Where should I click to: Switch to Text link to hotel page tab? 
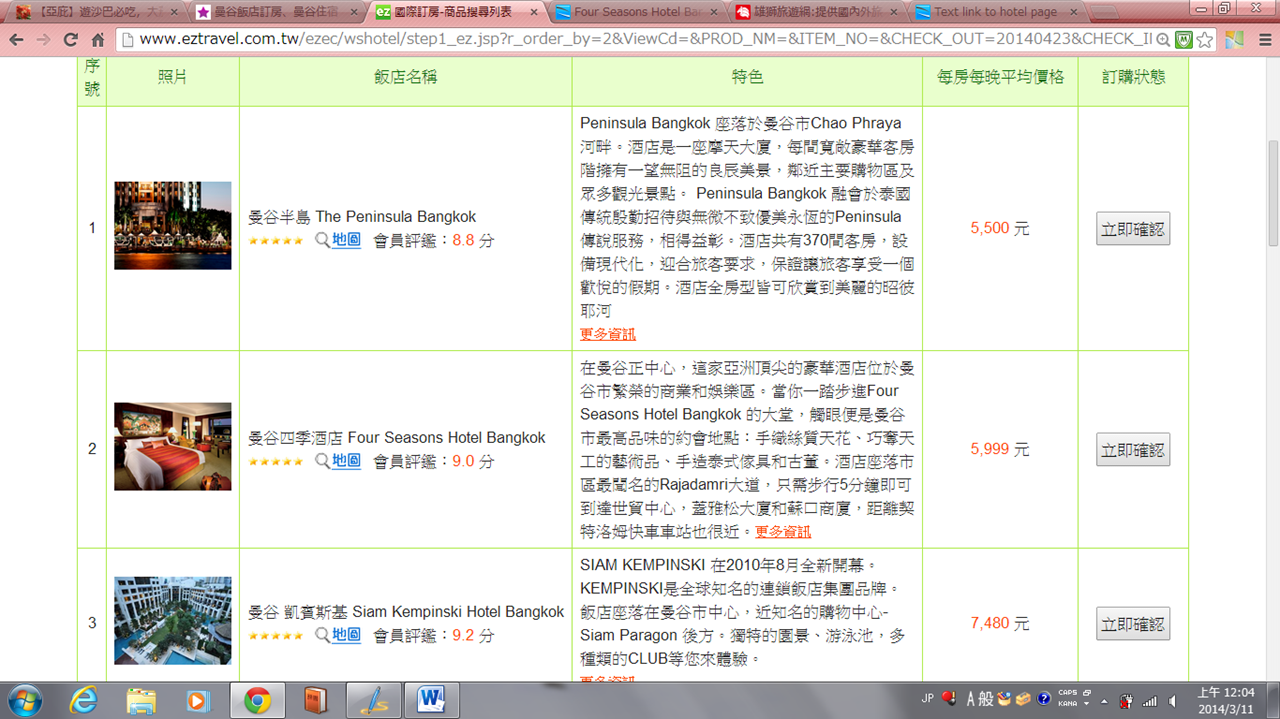pyautogui.click(x=995, y=13)
